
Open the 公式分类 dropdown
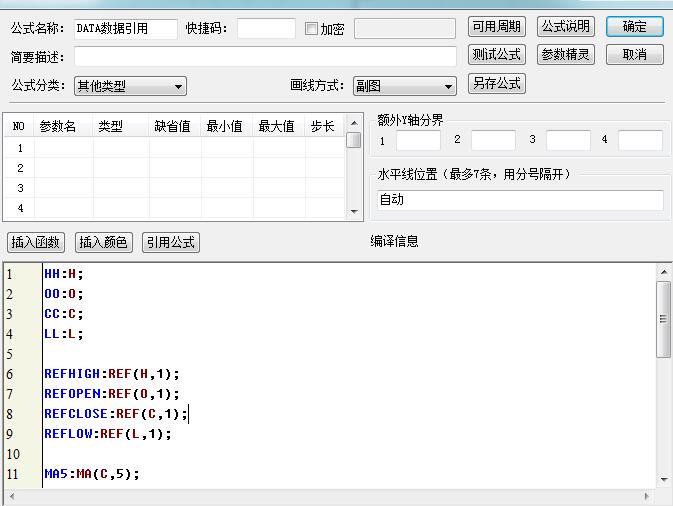130,87
